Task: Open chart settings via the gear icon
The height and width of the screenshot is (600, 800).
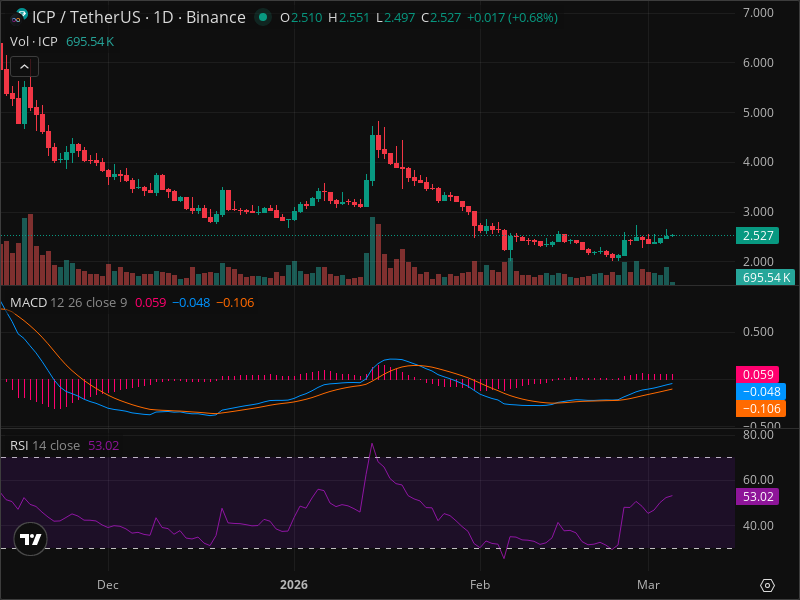Action: (x=767, y=585)
